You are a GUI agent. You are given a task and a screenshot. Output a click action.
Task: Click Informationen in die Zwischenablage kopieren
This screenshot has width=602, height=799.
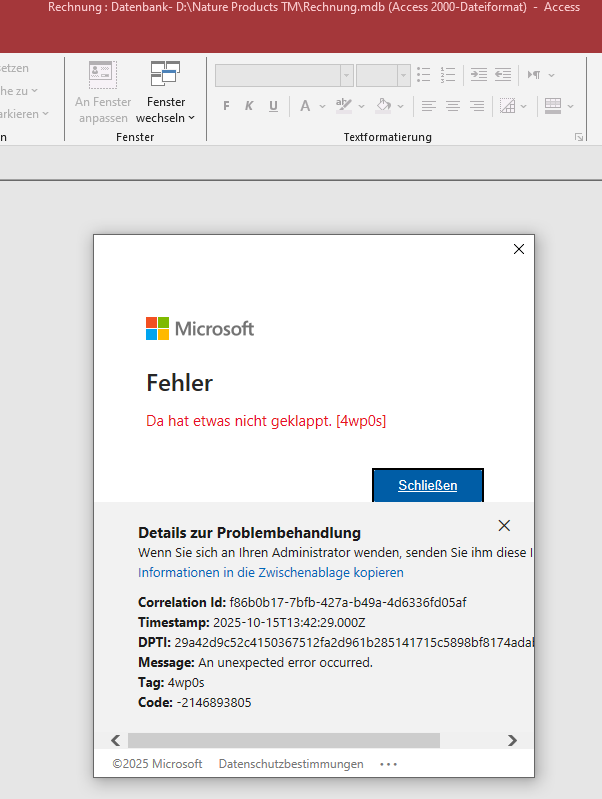pyautogui.click(x=271, y=572)
